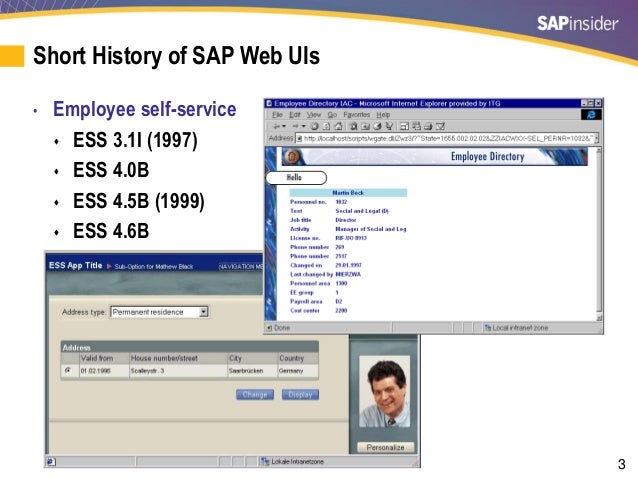Click the Internet Explorer 'e' logo

point(591,114)
